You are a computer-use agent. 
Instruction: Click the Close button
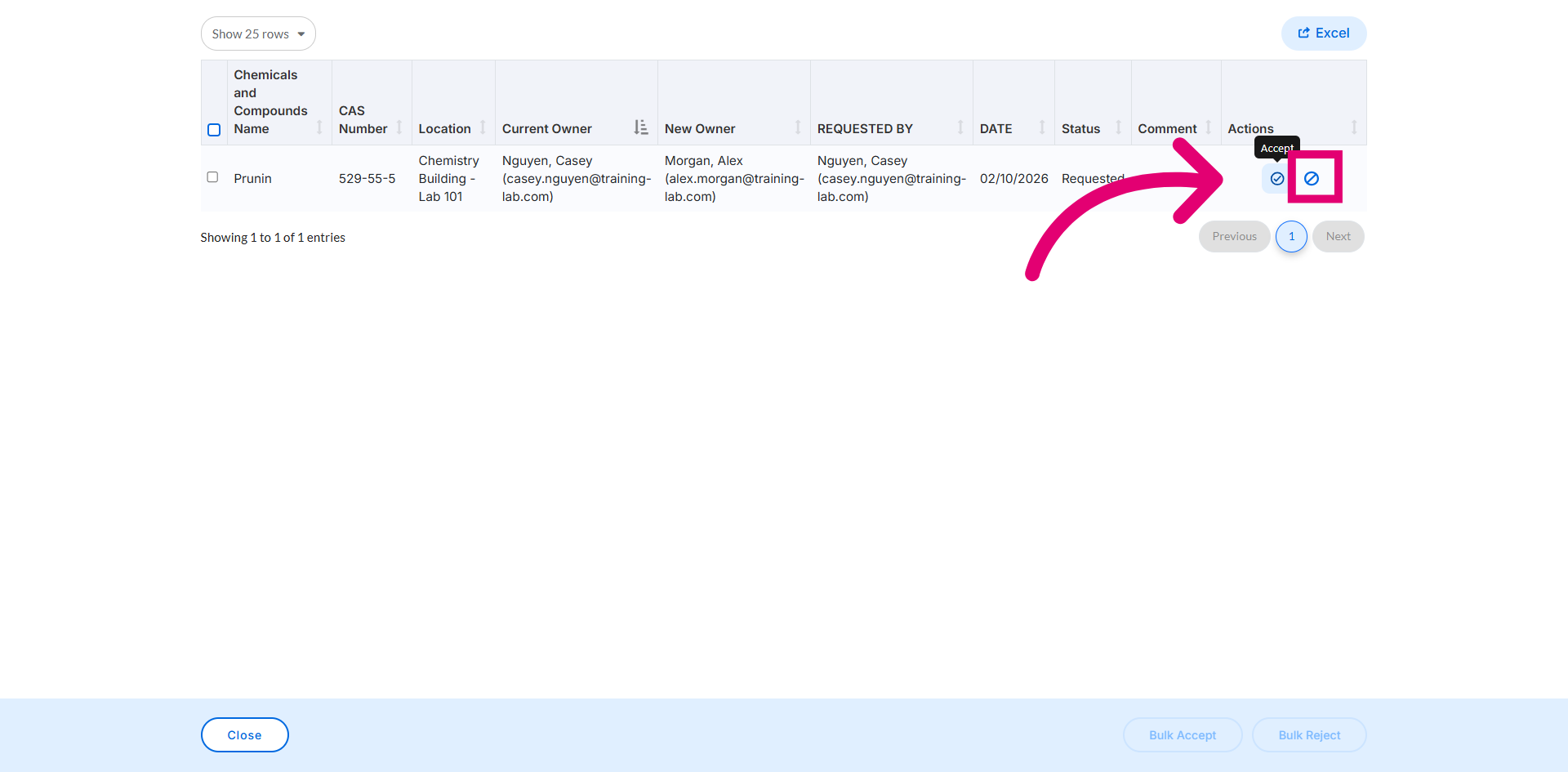tap(245, 734)
